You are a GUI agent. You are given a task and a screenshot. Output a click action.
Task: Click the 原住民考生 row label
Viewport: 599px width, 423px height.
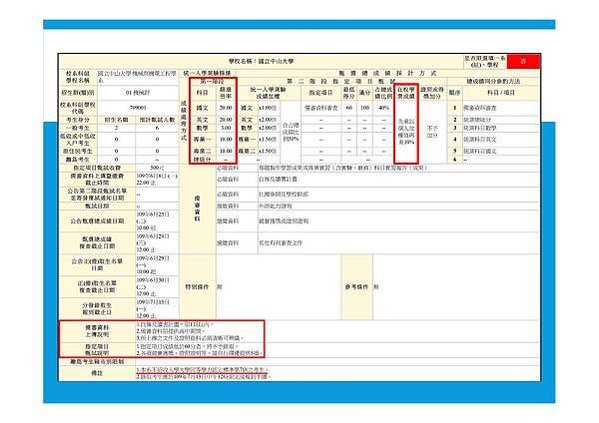[78, 151]
